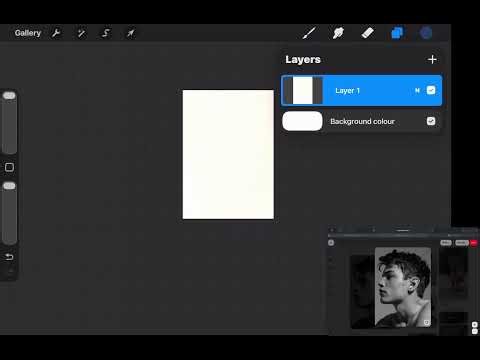
Task: Open the portrait photo in reference window
Action: (403, 287)
